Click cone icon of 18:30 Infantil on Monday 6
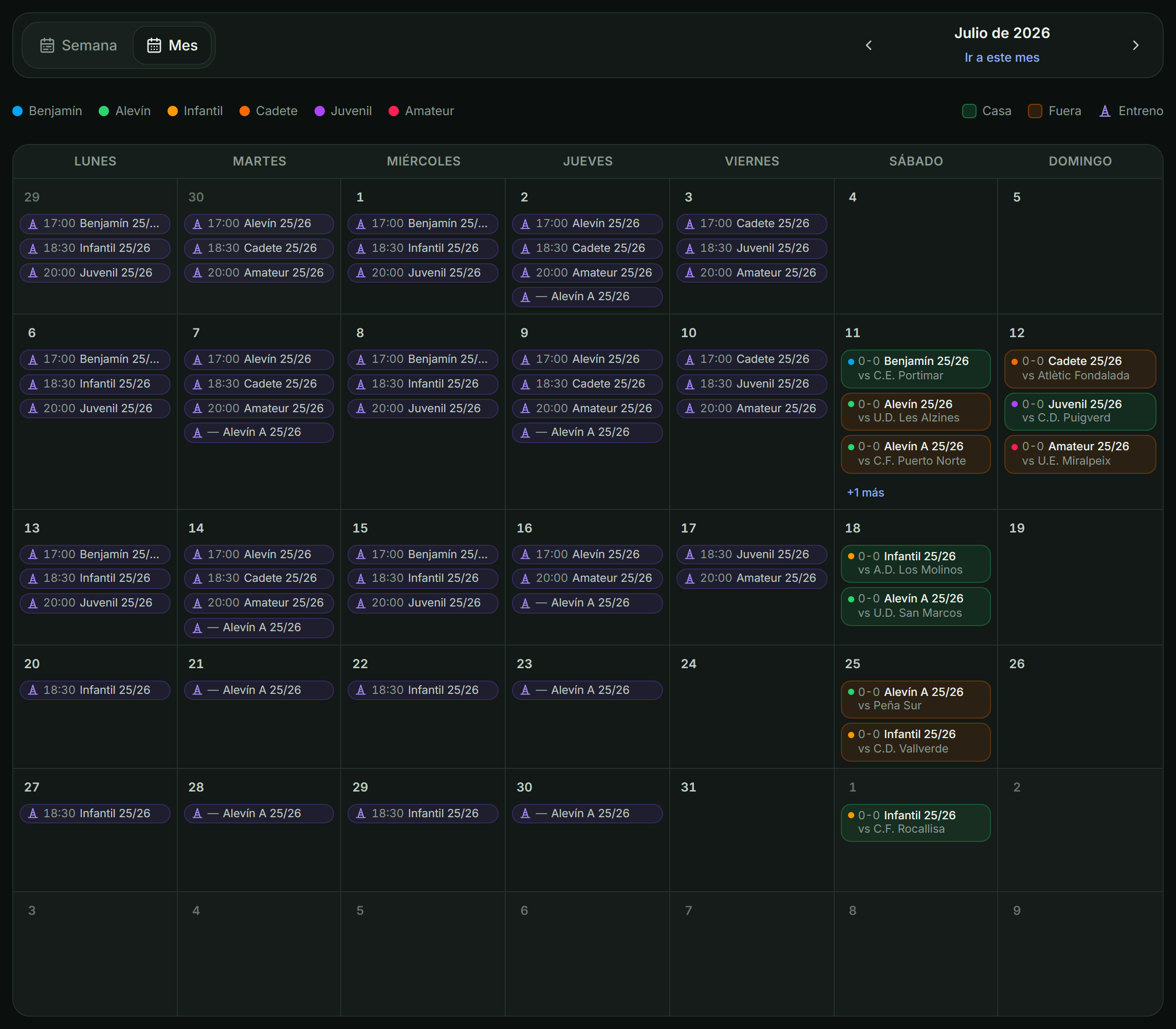Viewport: 1176px width, 1029px height. click(33, 384)
